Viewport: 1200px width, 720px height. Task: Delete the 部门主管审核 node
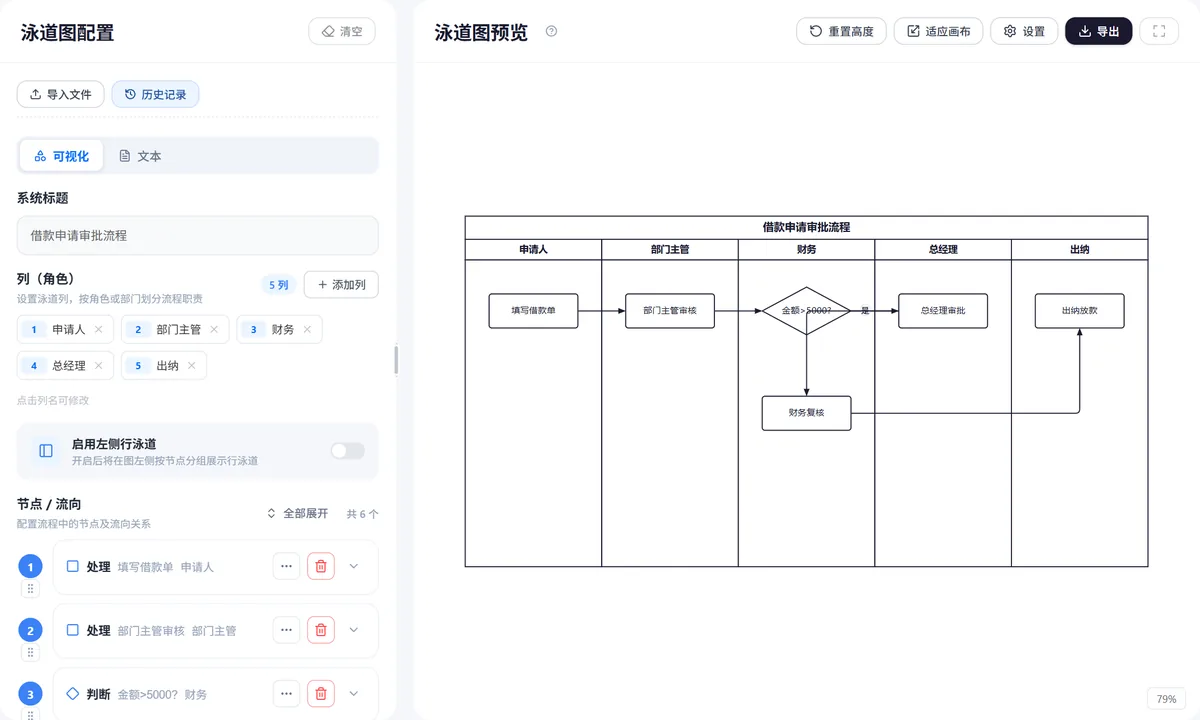click(x=321, y=630)
